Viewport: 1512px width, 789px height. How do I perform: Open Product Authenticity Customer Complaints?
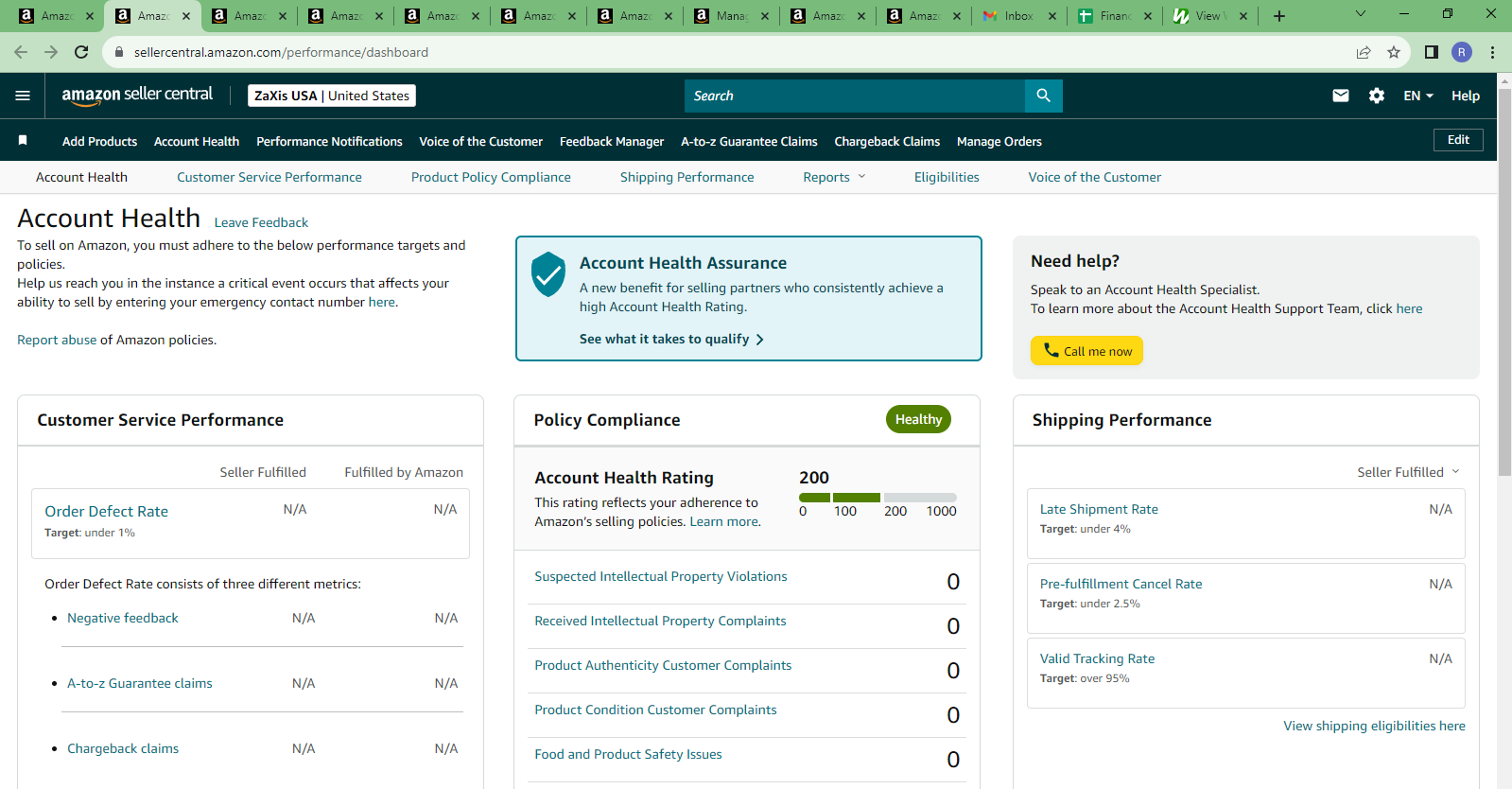pyautogui.click(x=663, y=665)
